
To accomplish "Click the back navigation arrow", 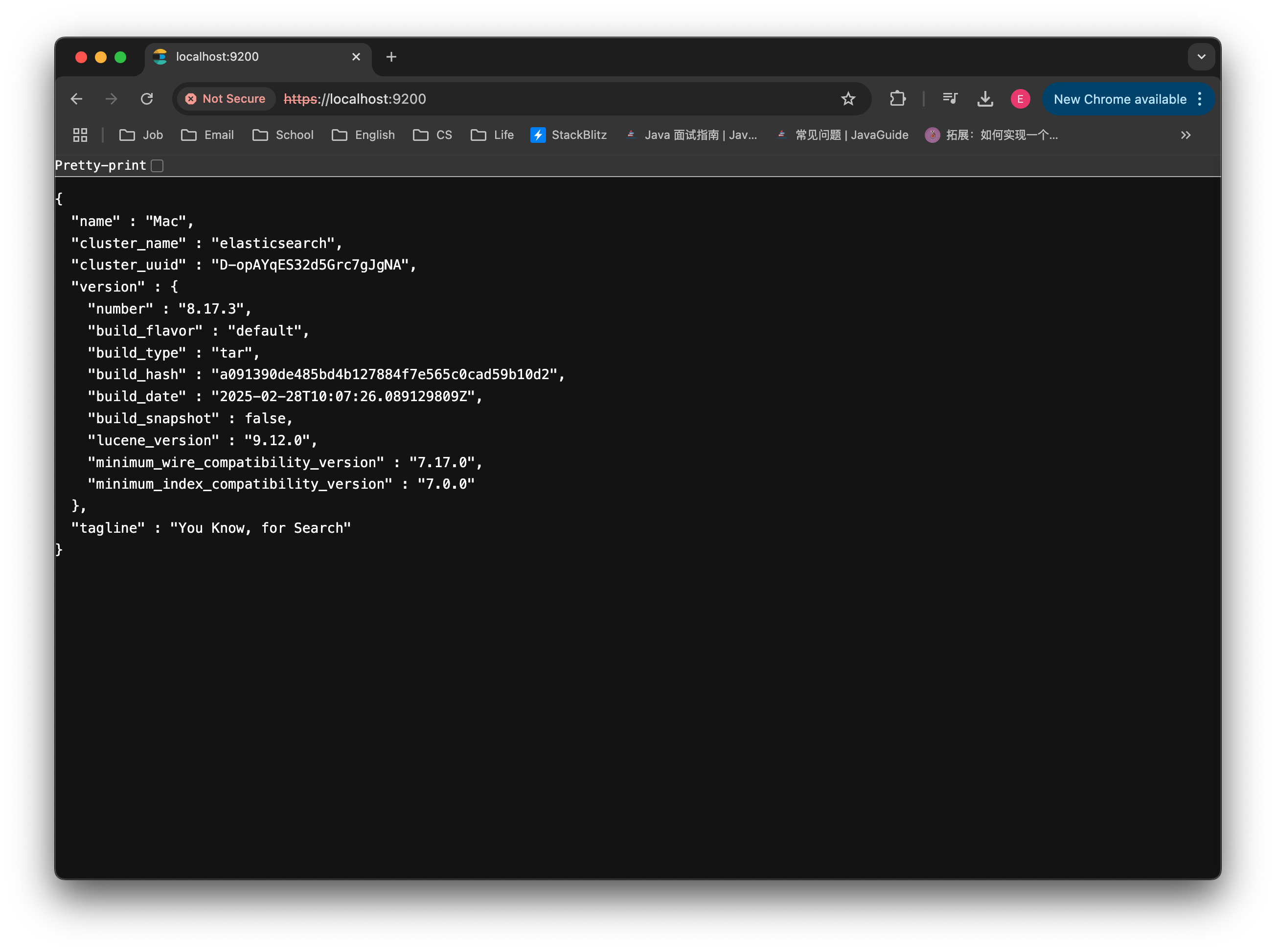I will pyautogui.click(x=76, y=98).
